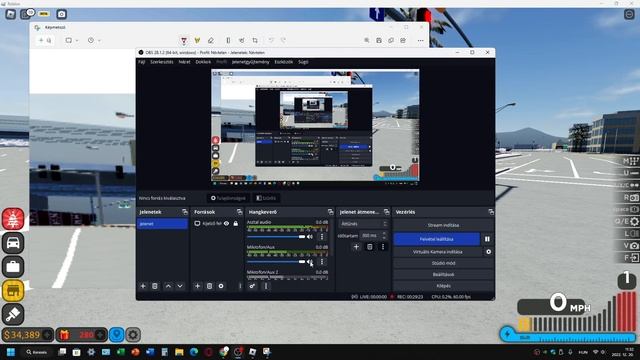
Task: Open the yellow shop button in Roblox
Action: click(x=13, y=291)
